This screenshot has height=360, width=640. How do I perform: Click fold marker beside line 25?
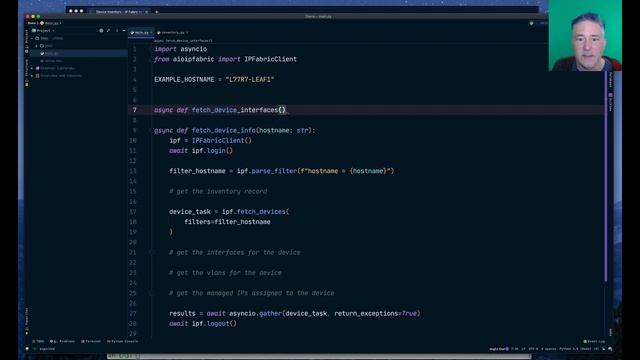(152, 293)
